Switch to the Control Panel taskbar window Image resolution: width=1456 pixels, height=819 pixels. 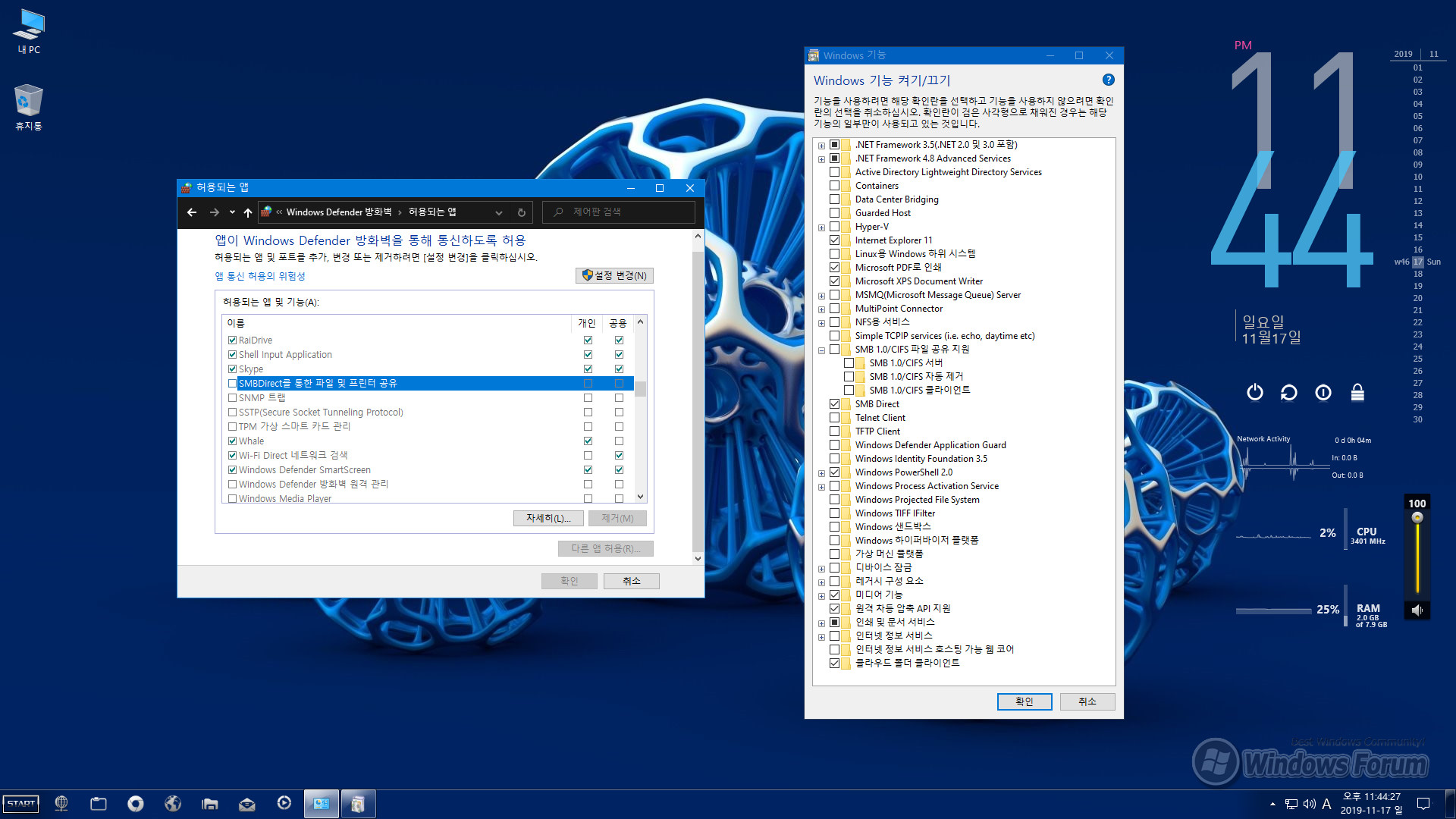(322, 804)
